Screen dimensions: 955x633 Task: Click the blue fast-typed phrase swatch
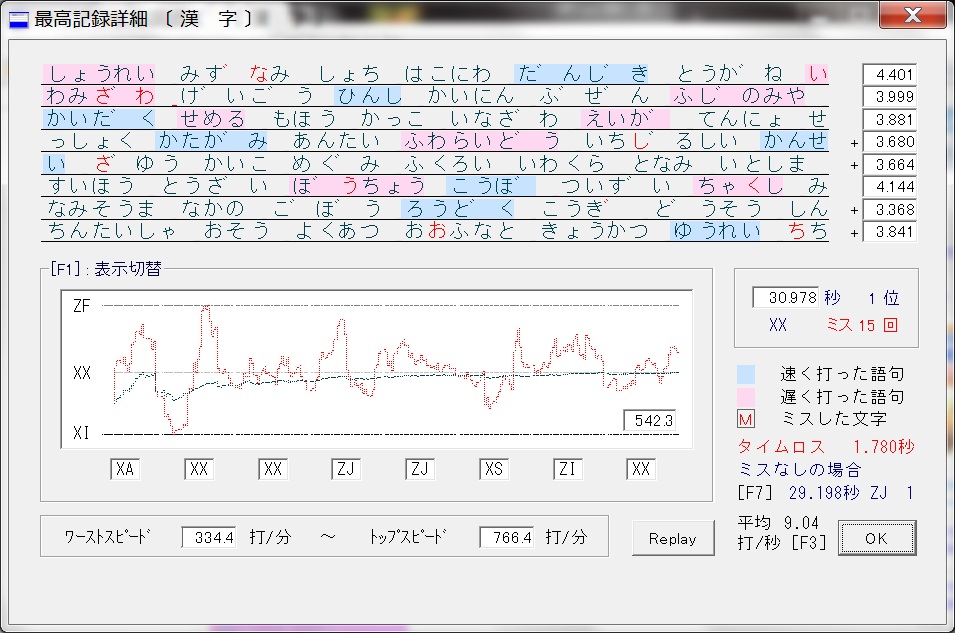tap(746, 374)
